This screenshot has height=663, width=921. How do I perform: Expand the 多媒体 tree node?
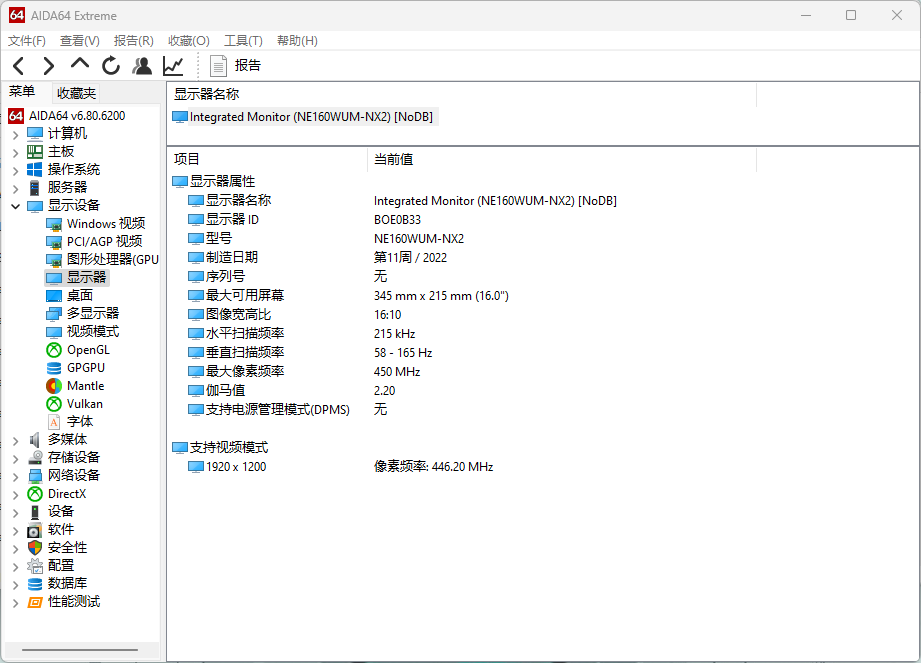point(16,440)
